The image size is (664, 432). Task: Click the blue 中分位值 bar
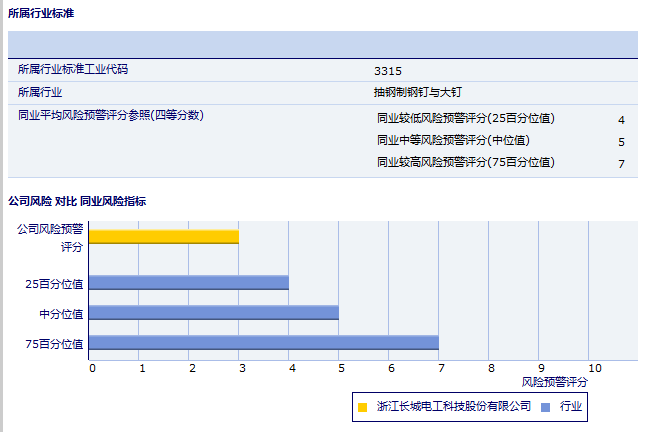point(214,313)
